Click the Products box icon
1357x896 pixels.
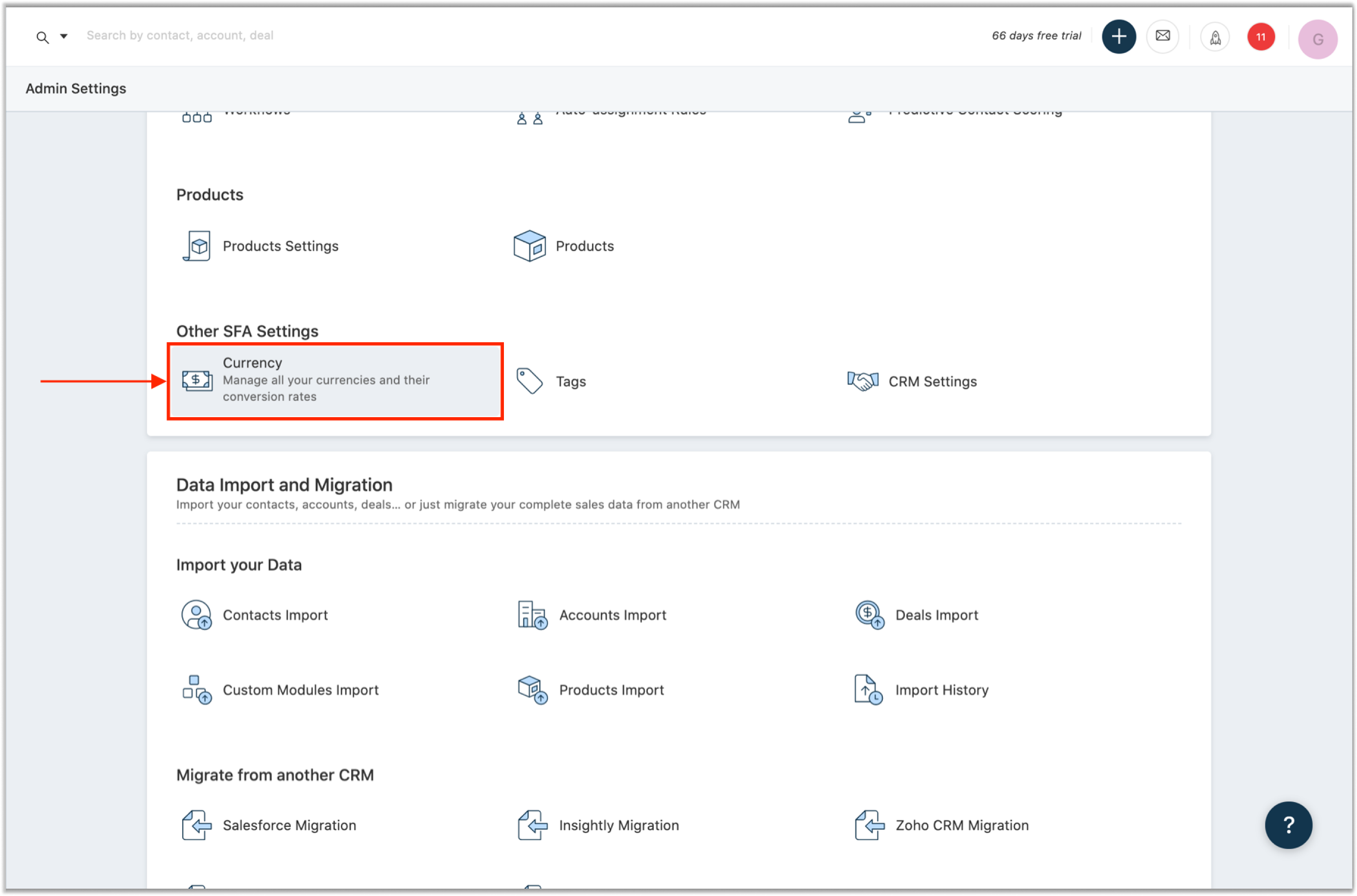pyautogui.click(x=529, y=246)
